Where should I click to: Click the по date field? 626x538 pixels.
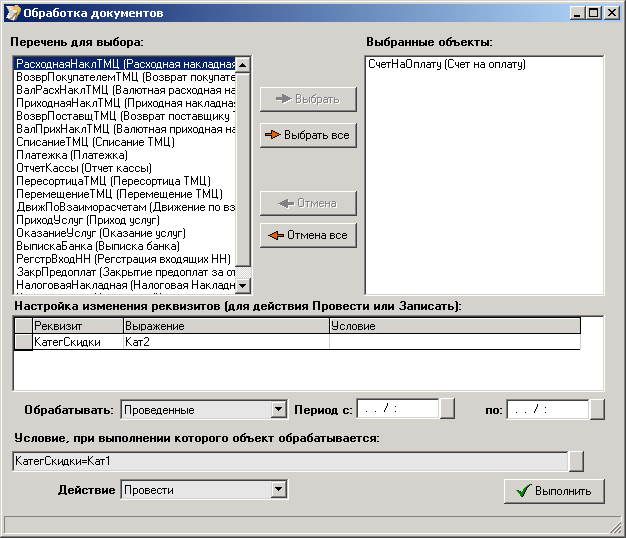[547, 409]
